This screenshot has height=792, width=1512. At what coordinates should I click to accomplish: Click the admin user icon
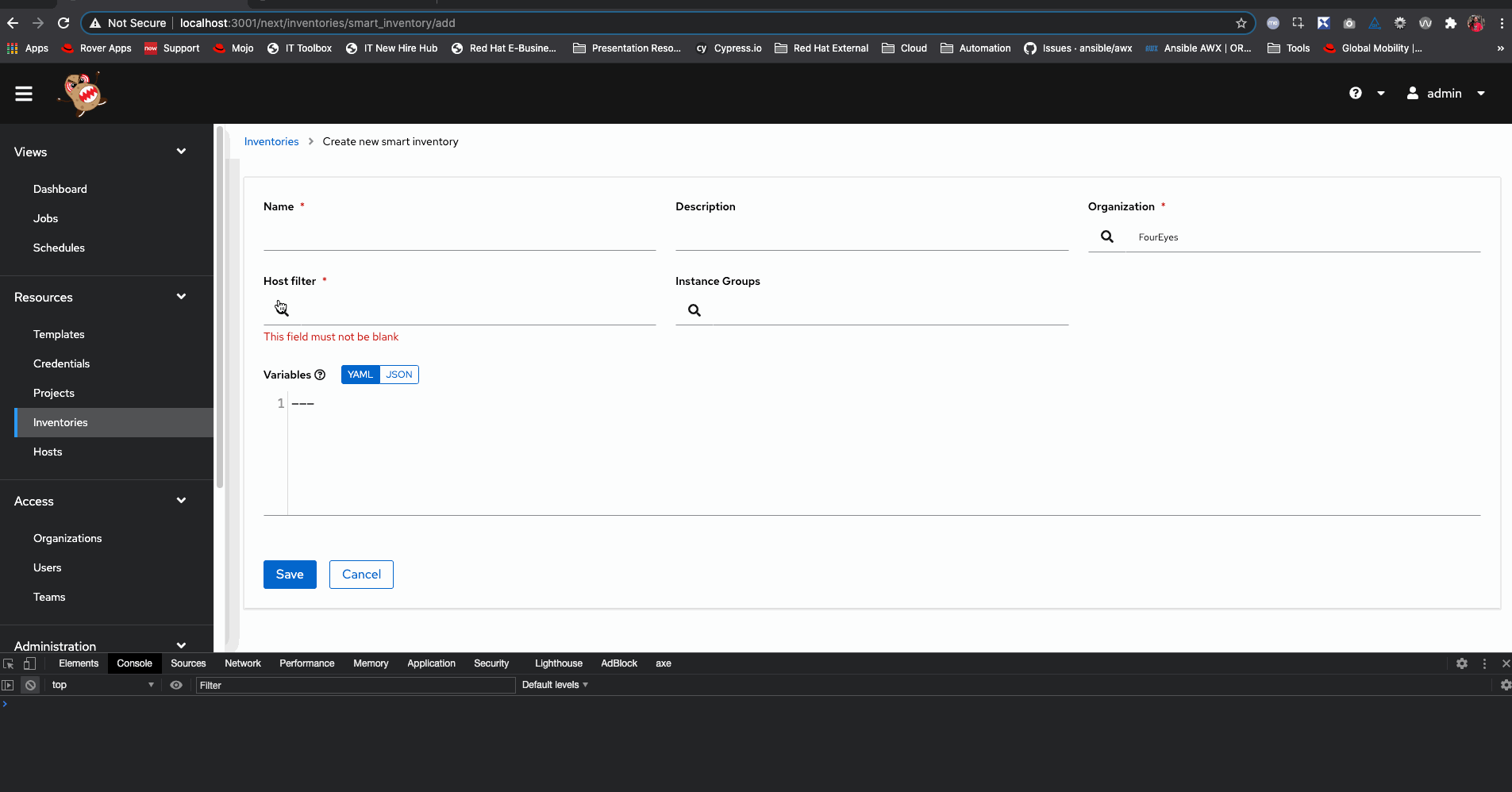coord(1413,93)
